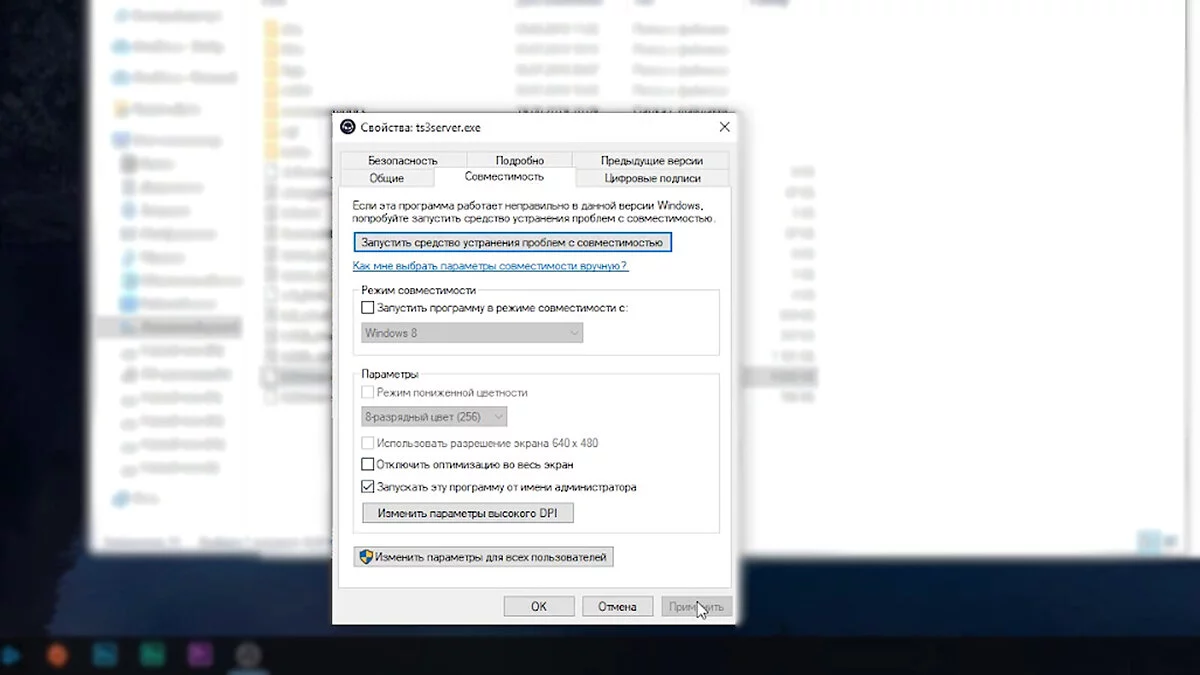The height and width of the screenshot is (675, 1200).
Task: Click the shield icon on the all-users button
Action: [366, 557]
